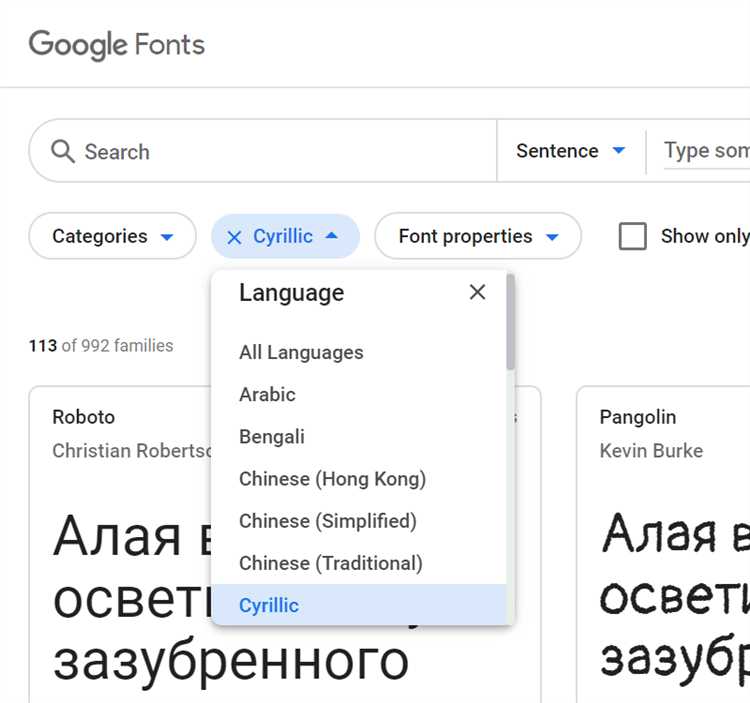Select All Languages from the list

tap(301, 352)
